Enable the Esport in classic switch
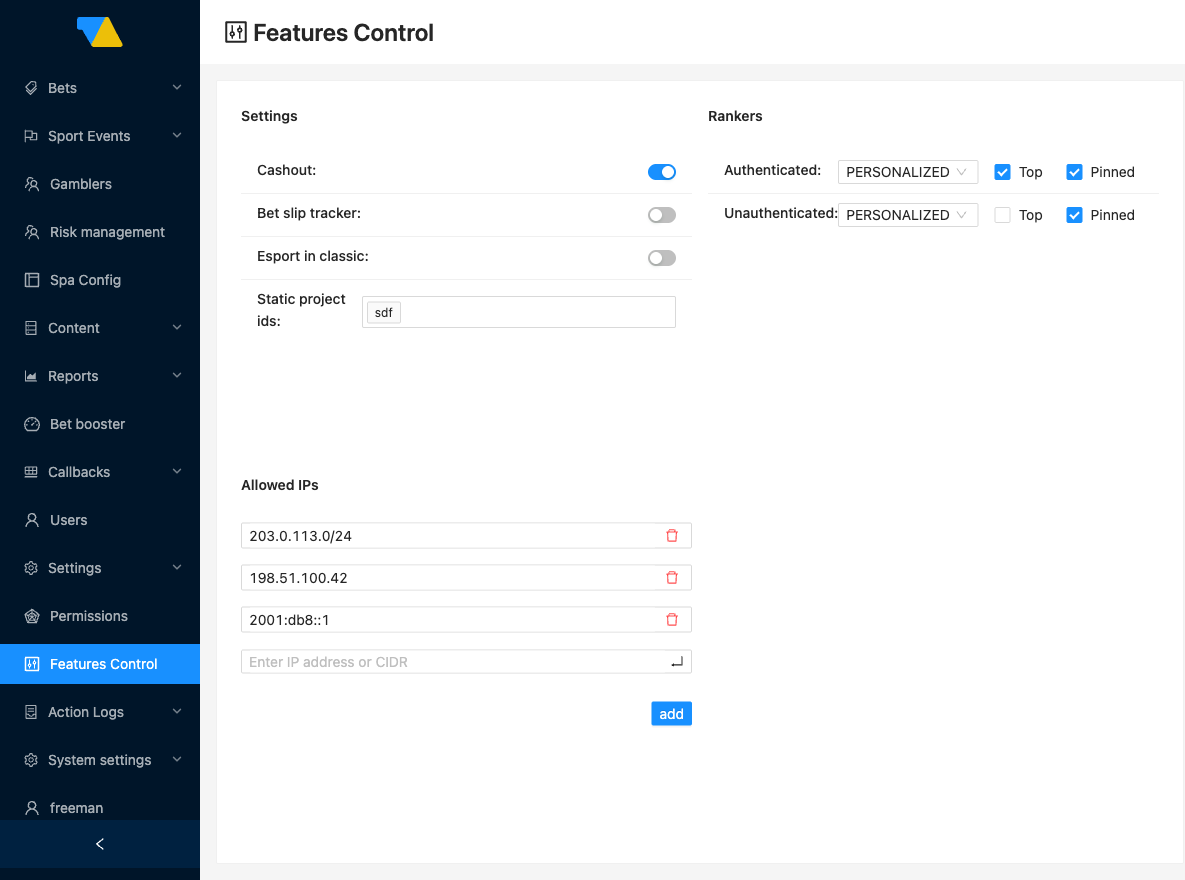This screenshot has width=1185, height=880. tap(661, 258)
